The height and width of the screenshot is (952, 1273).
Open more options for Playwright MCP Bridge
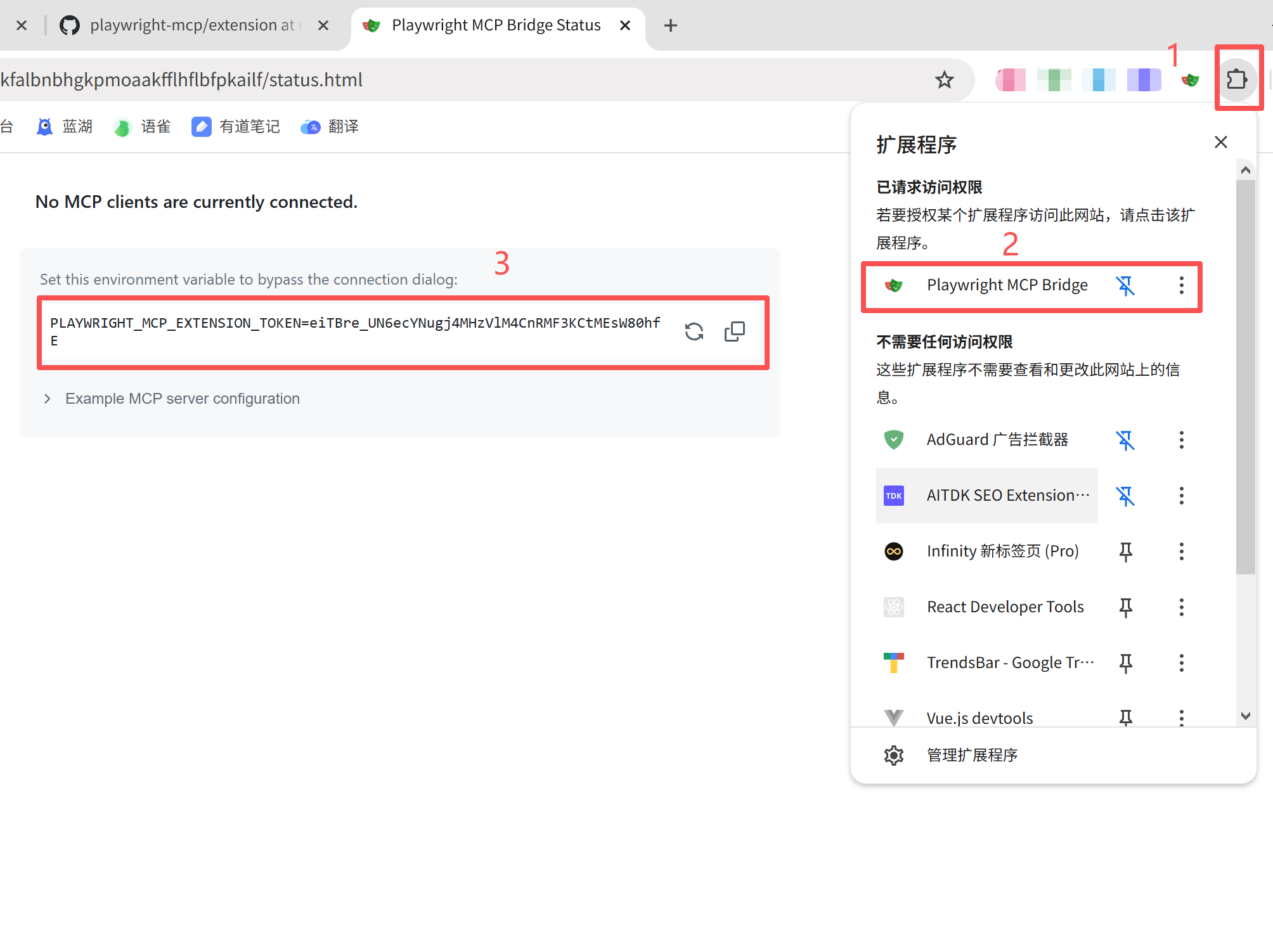tap(1181, 285)
